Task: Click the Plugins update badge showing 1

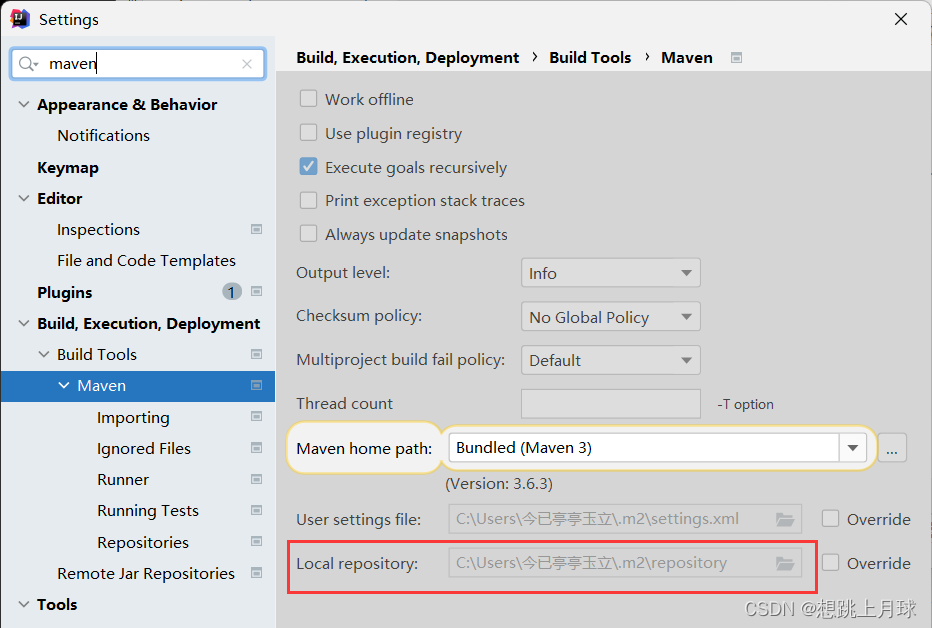Action: (x=232, y=292)
